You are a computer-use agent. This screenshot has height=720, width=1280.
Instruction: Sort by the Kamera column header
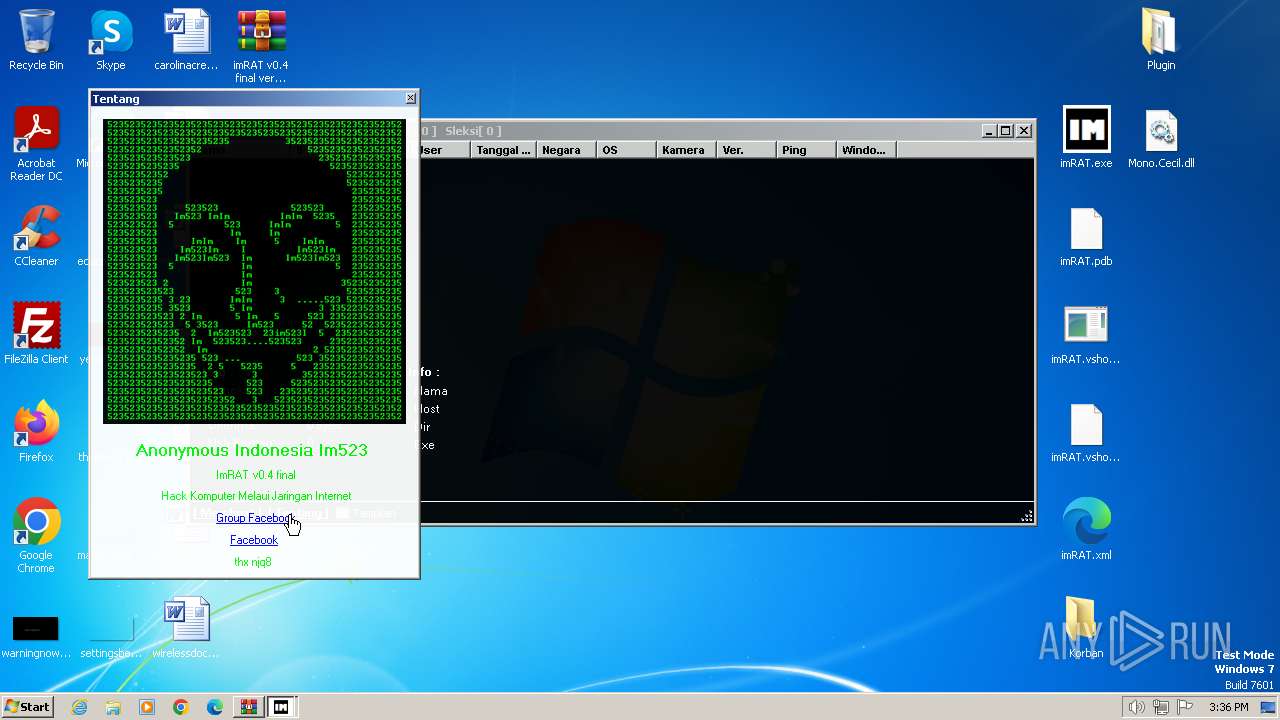click(x=686, y=150)
